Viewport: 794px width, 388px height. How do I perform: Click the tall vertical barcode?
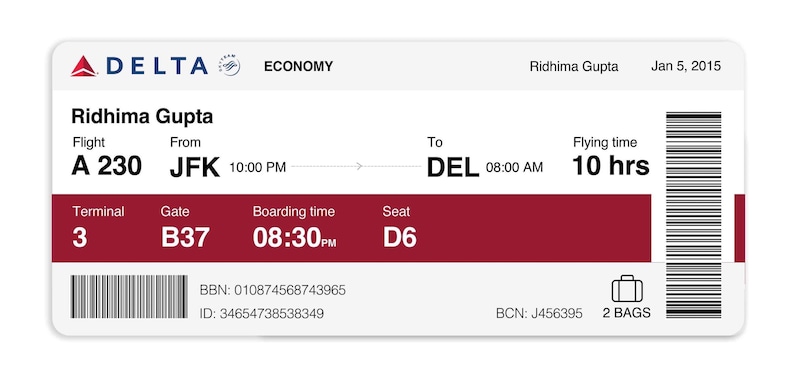coord(693,215)
